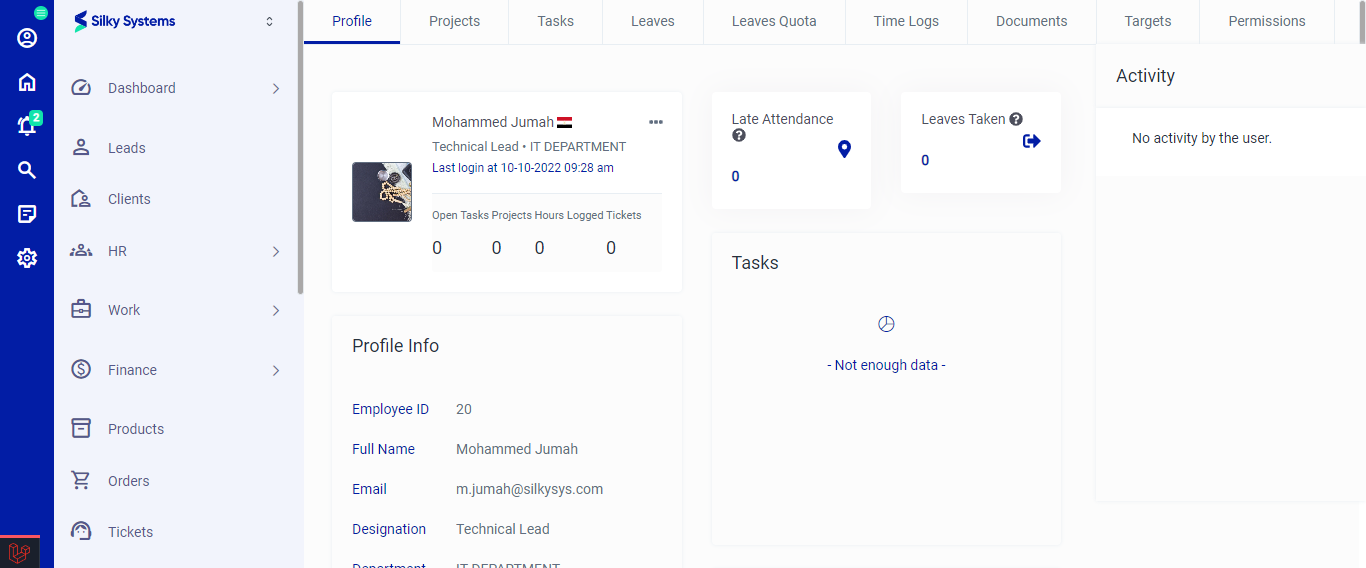Expand the HR sidebar menu
Image resolution: width=1366 pixels, height=568 pixels.
(x=276, y=252)
